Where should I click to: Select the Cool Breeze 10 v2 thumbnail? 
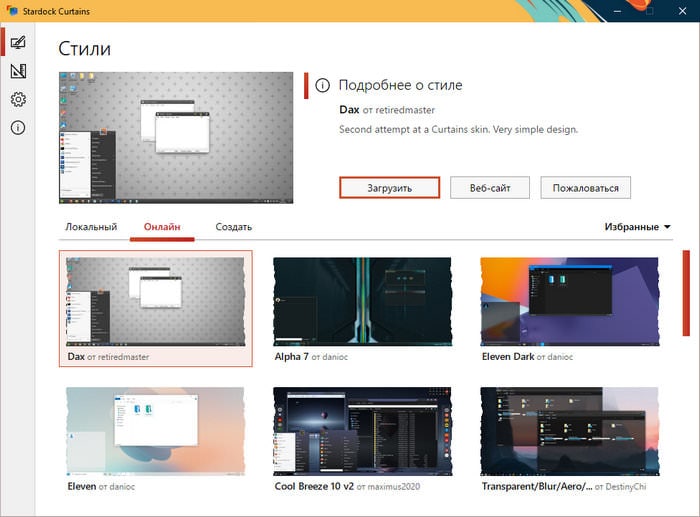coord(362,431)
